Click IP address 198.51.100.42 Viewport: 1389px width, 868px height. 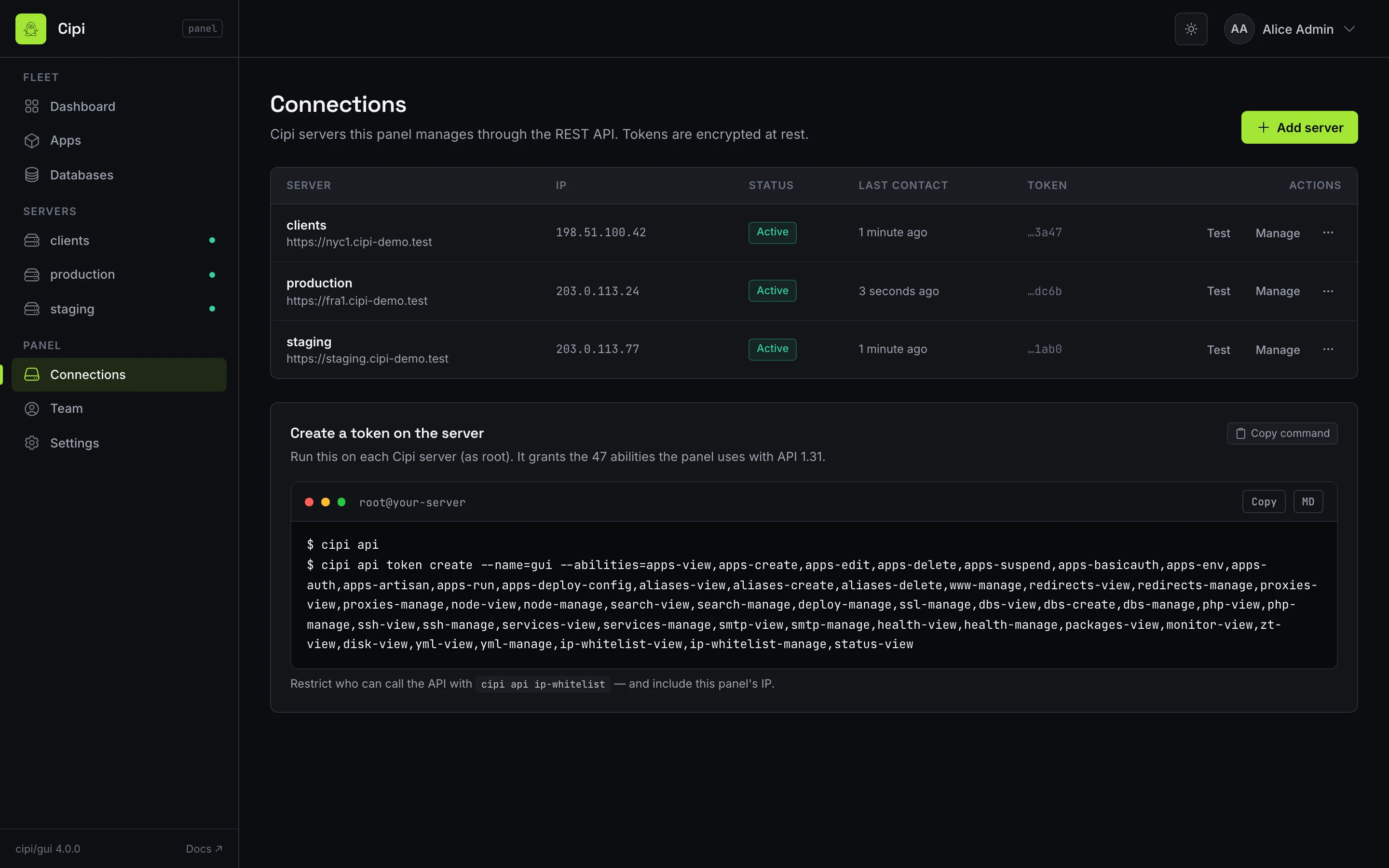tap(600, 232)
